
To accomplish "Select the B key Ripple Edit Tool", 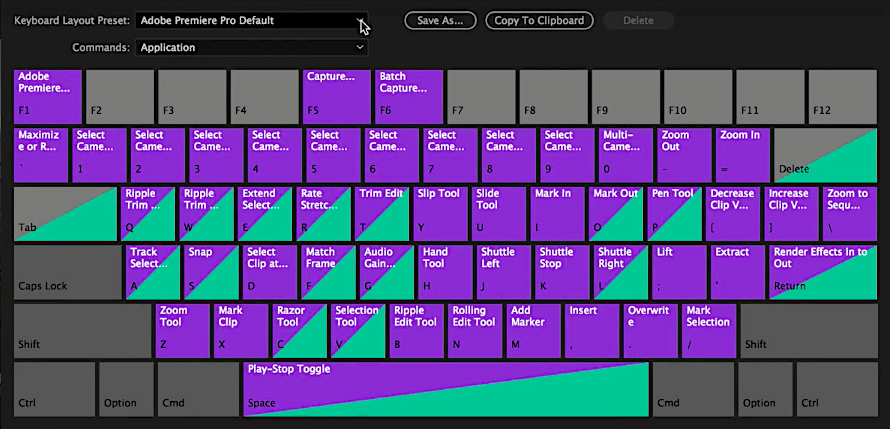I will click(x=417, y=331).
